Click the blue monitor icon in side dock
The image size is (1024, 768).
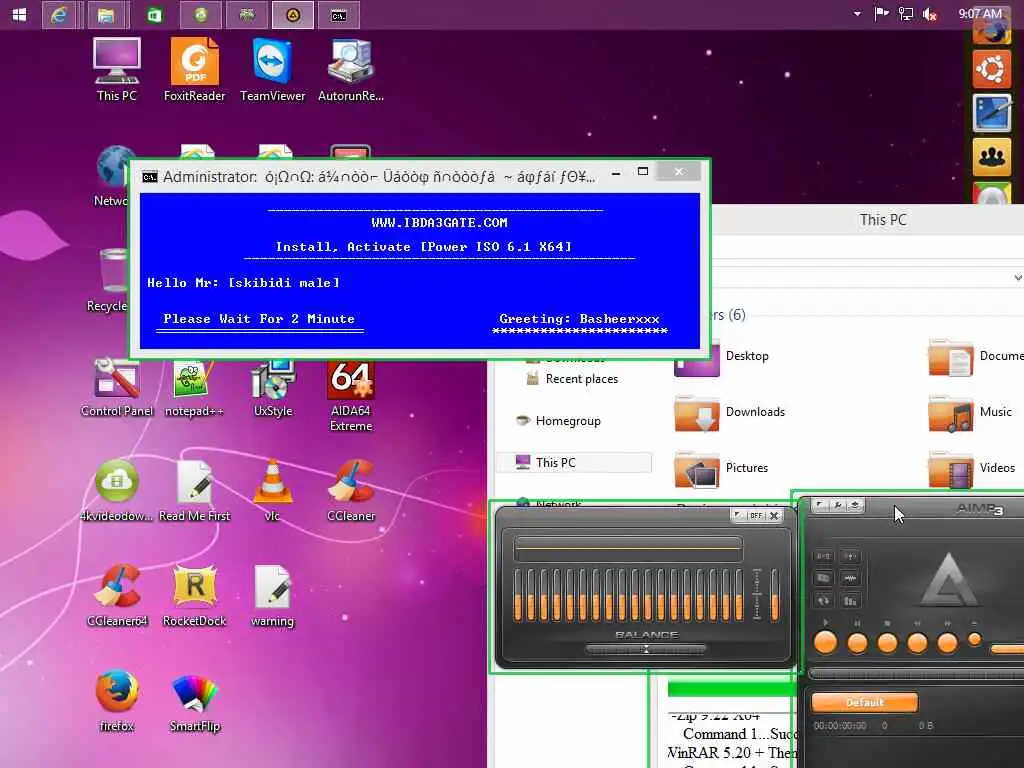pyautogui.click(x=991, y=112)
